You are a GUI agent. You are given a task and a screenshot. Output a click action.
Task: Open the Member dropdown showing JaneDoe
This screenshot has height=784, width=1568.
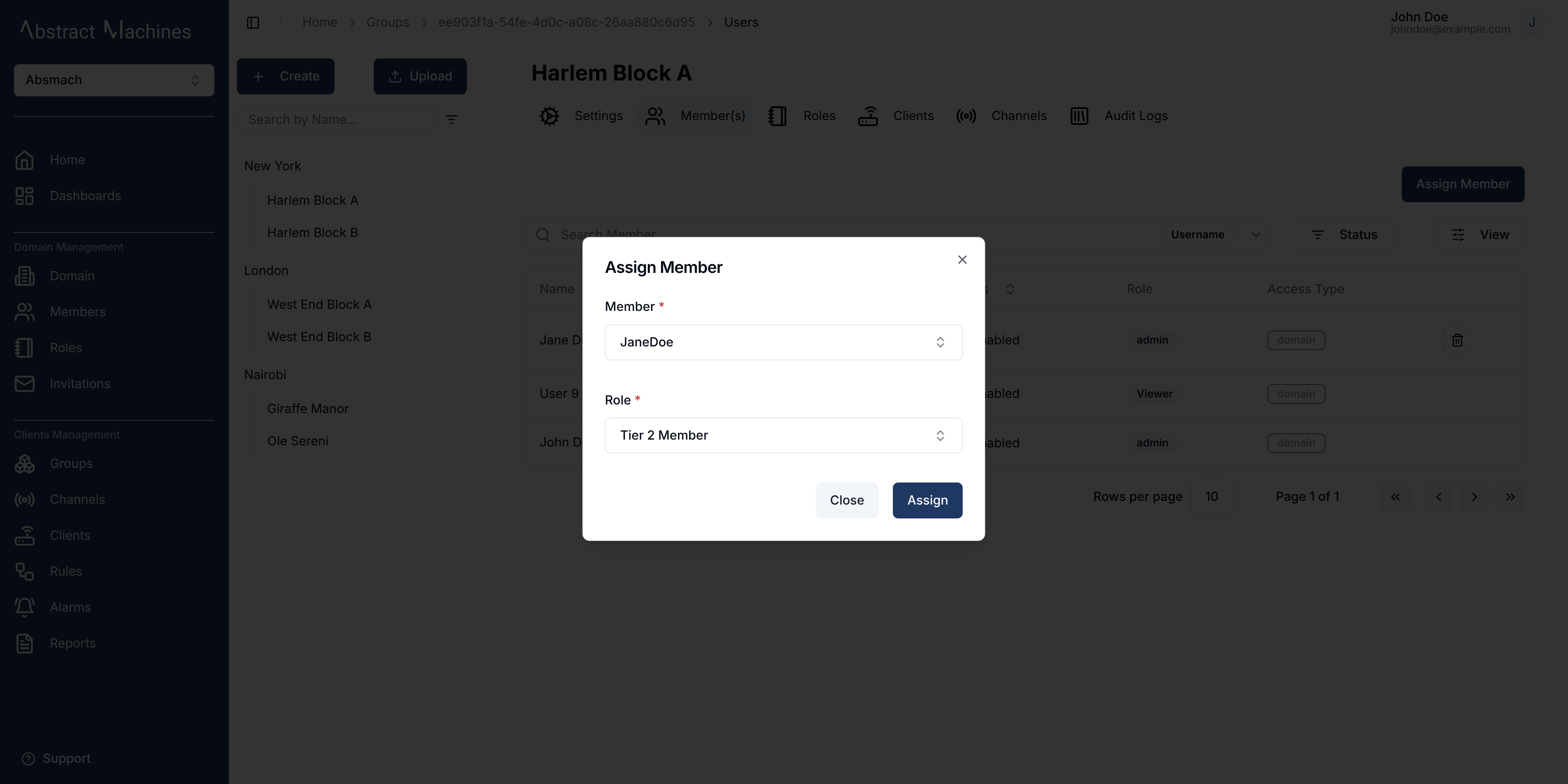pos(783,342)
